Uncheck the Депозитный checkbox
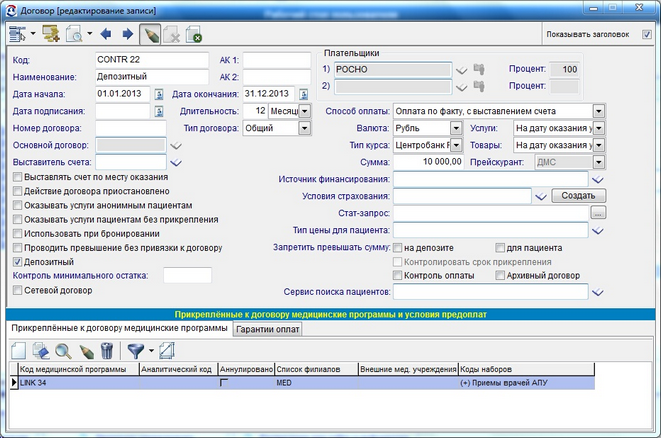 pyautogui.click(x=17, y=262)
